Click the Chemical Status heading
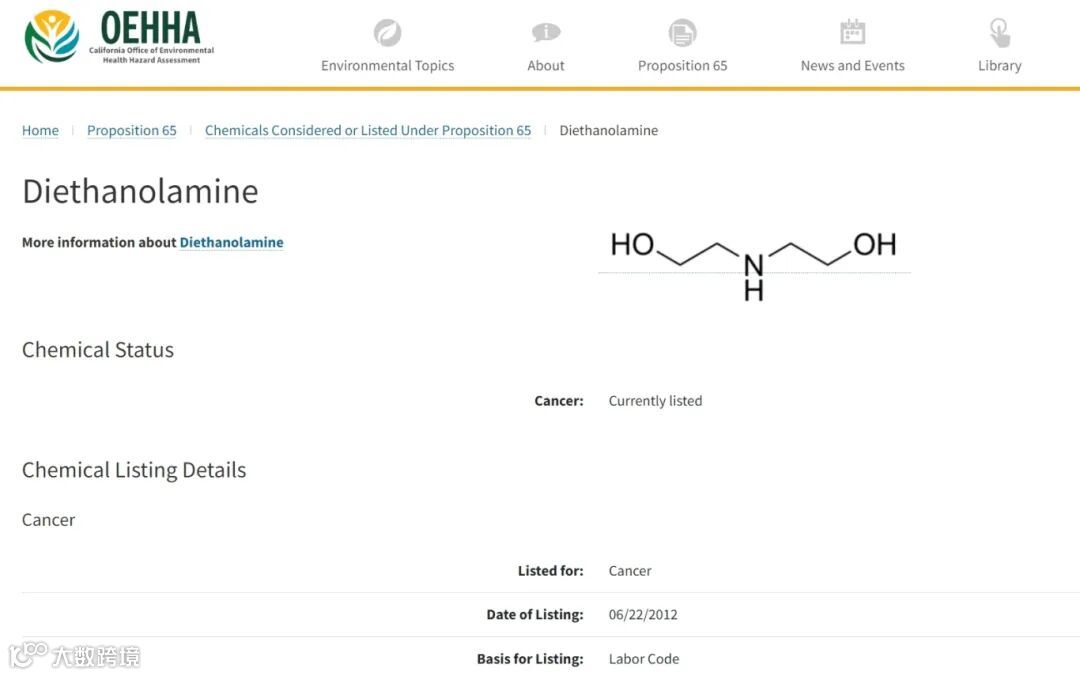 (x=98, y=350)
